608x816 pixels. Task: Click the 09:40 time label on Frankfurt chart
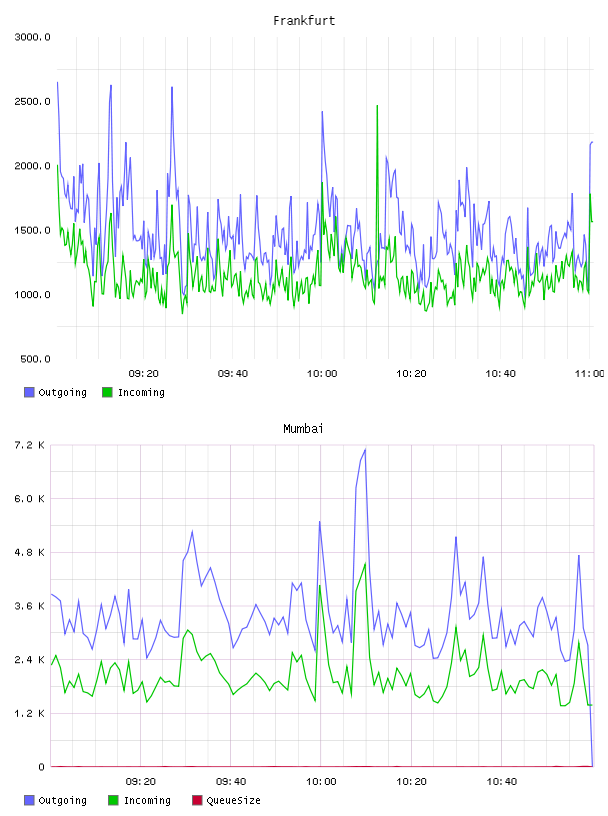click(x=233, y=374)
